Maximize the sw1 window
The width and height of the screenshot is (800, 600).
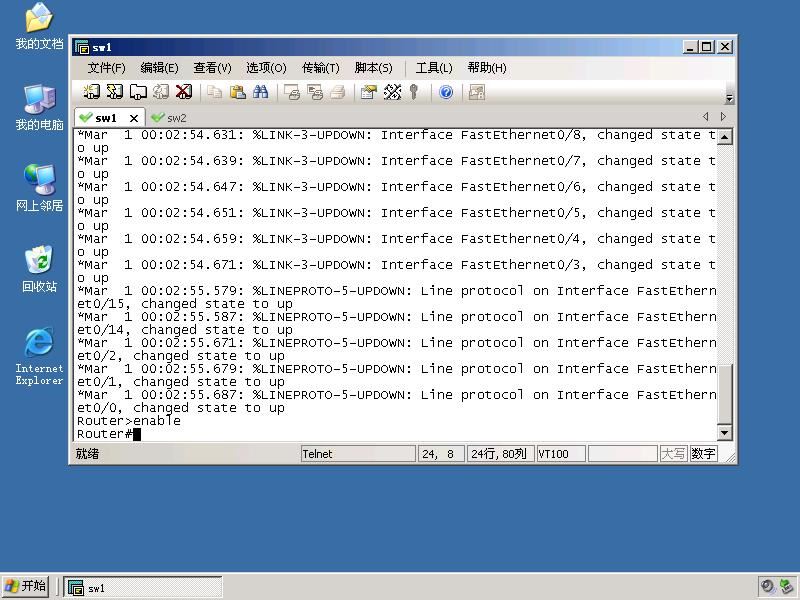coord(707,47)
